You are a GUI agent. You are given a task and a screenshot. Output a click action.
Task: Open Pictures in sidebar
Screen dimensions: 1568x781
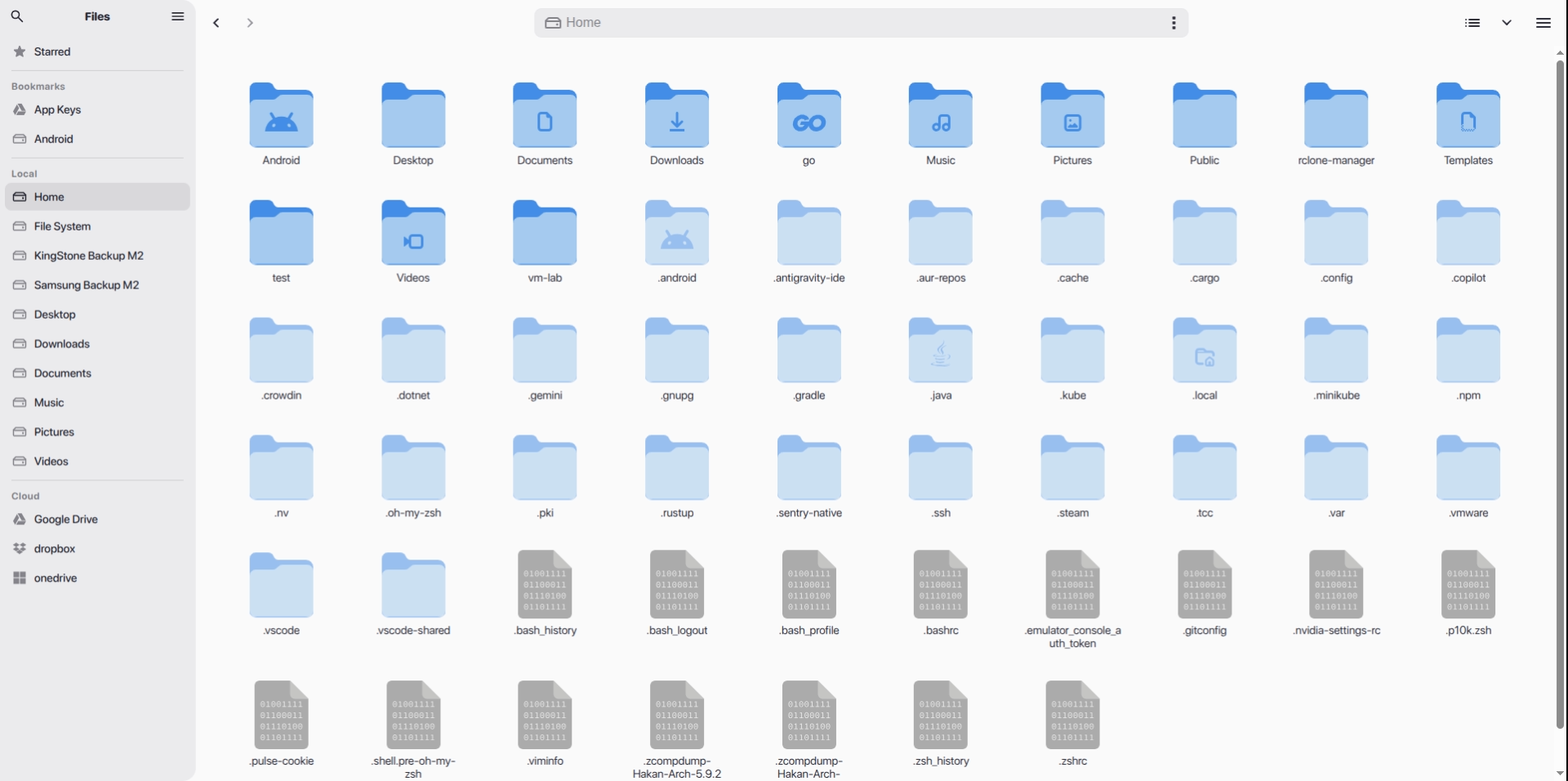[97, 432]
